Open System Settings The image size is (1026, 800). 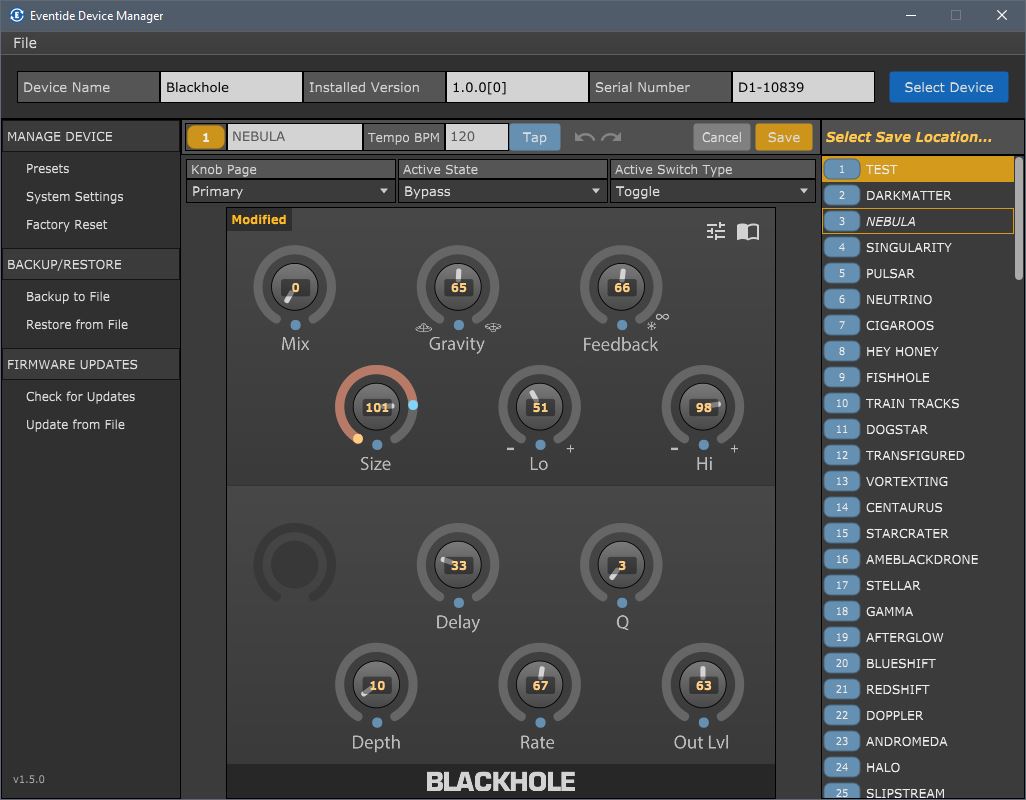tap(75, 197)
